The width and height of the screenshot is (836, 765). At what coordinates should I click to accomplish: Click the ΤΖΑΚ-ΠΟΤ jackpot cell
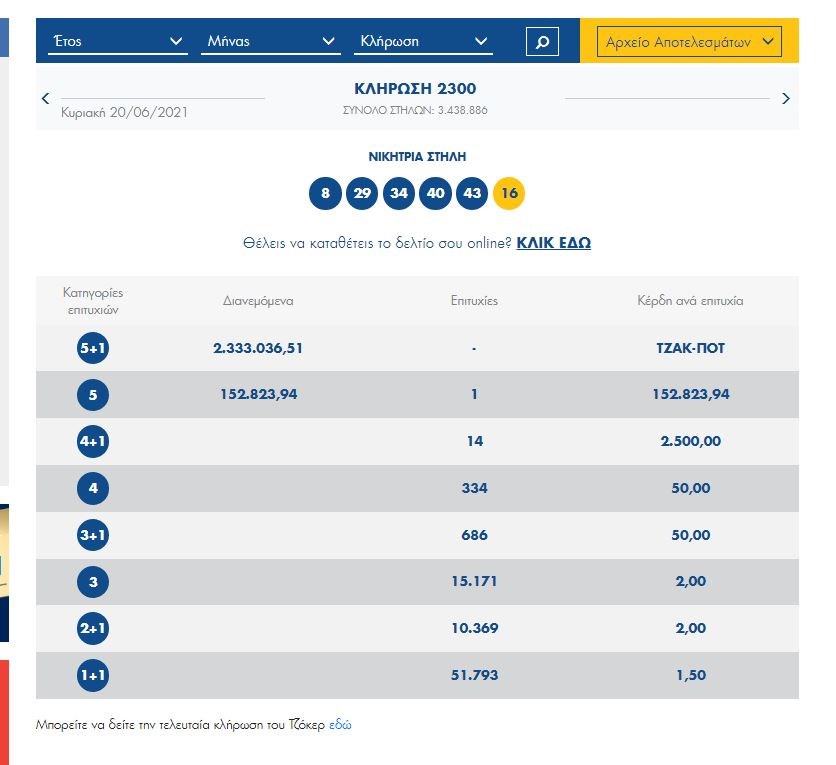690,348
